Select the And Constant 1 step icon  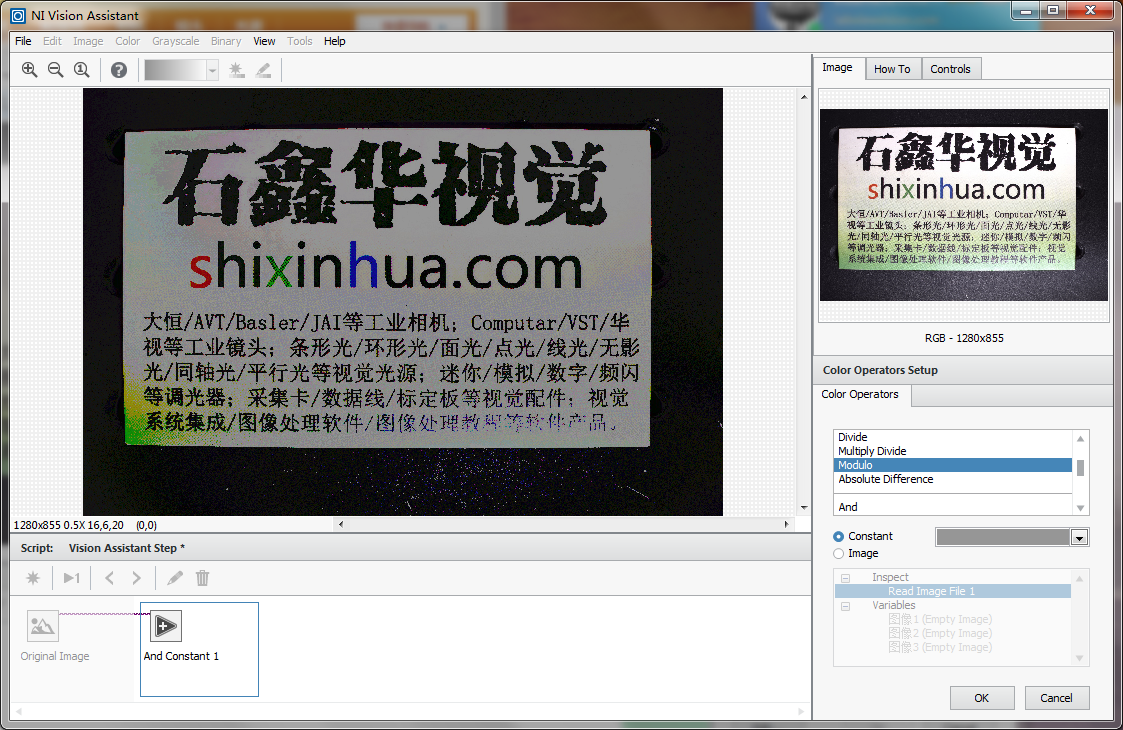point(165,626)
